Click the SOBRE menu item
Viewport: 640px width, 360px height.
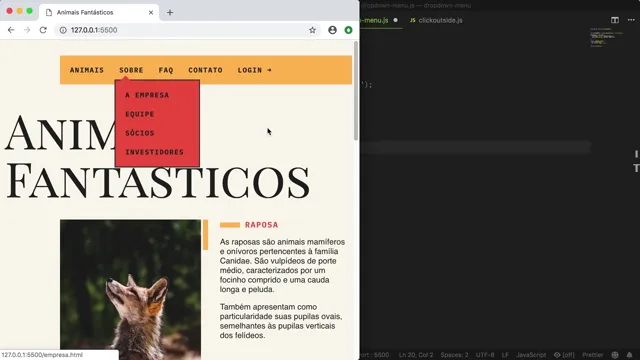point(131,70)
